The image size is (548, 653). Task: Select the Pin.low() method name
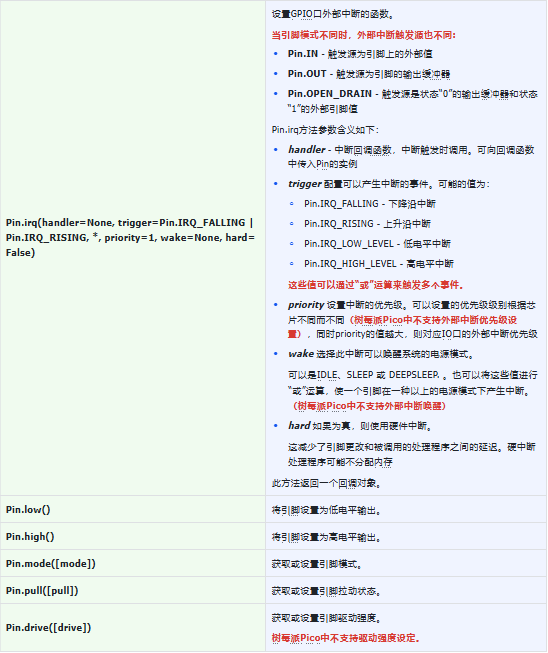tap(28, 510)
